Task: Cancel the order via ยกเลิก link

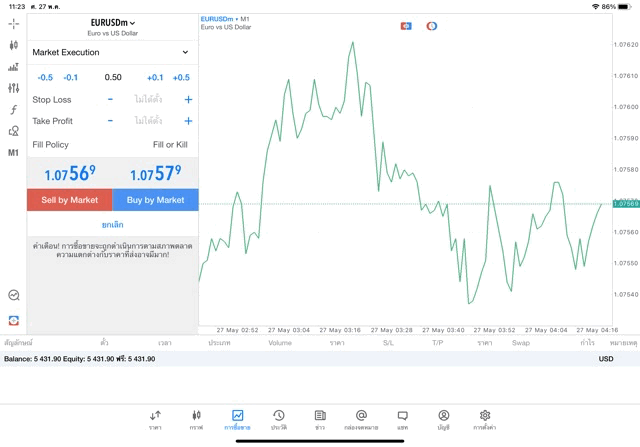Action: point(113,225)
